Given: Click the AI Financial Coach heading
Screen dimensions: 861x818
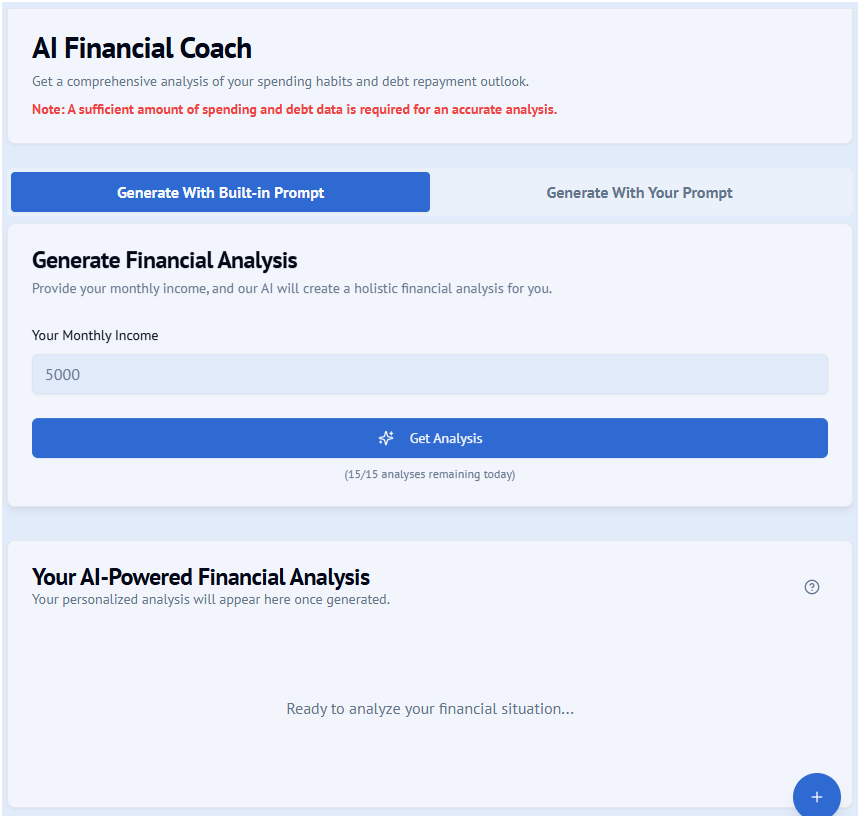Looking at the screenshot, I should click(142, 48).
